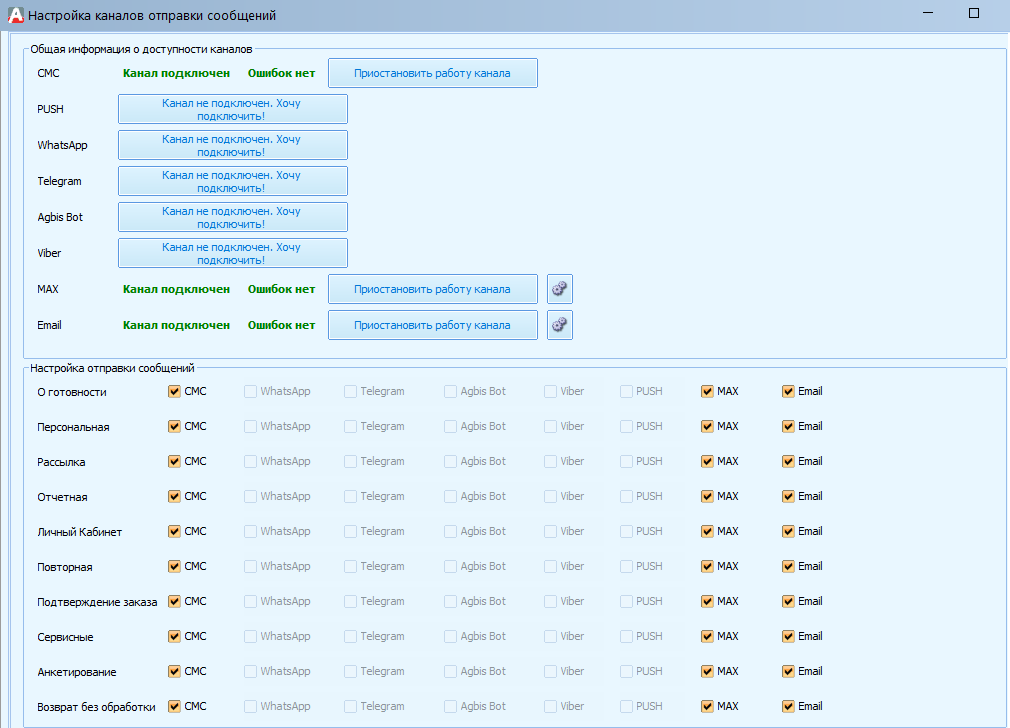Minimize the channel settings window
1010x728 pixels.
[928, 13]
